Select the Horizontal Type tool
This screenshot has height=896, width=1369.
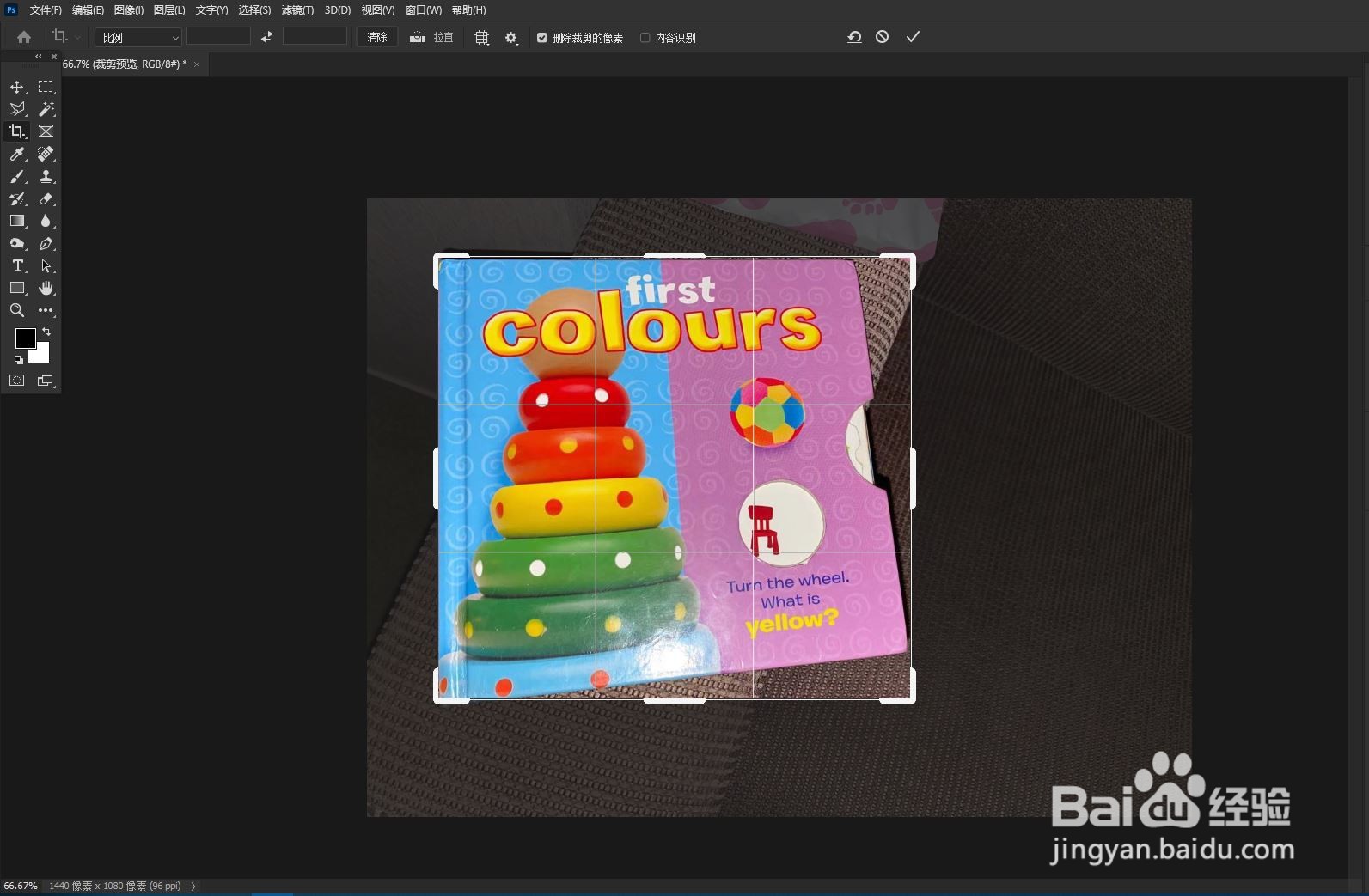17,265
